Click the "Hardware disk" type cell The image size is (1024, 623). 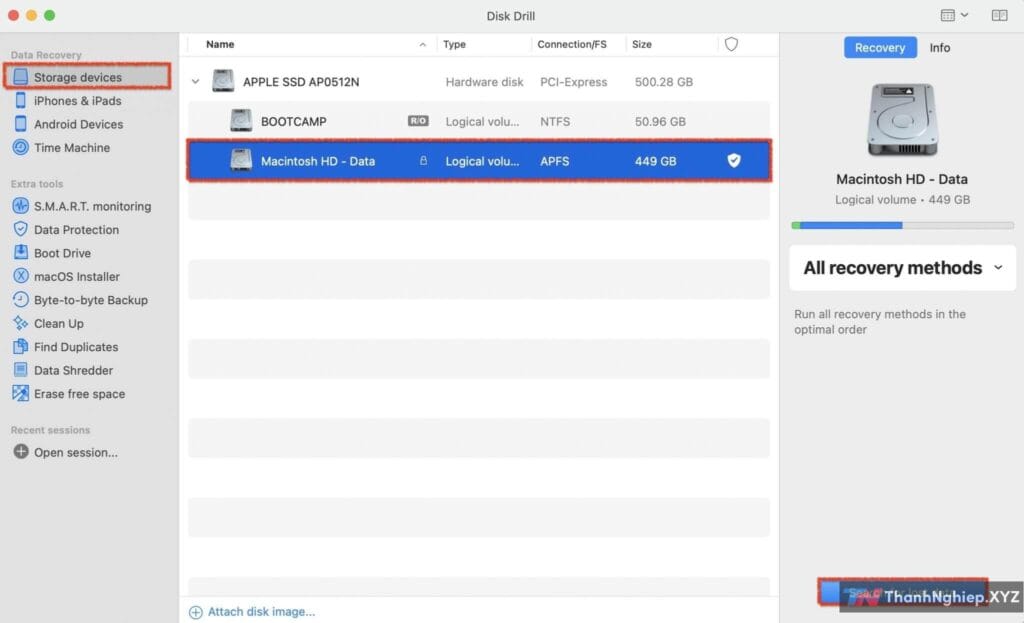(x=485, y=82)
